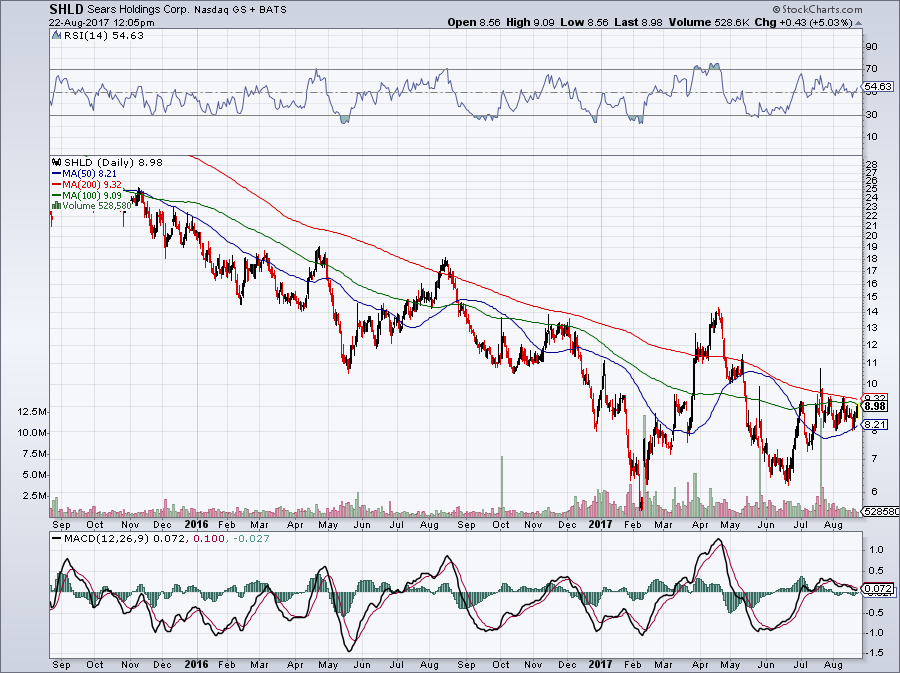Select the Open 8.56 value
This screenshot has height=673, width=900.
tap(474, 22)
